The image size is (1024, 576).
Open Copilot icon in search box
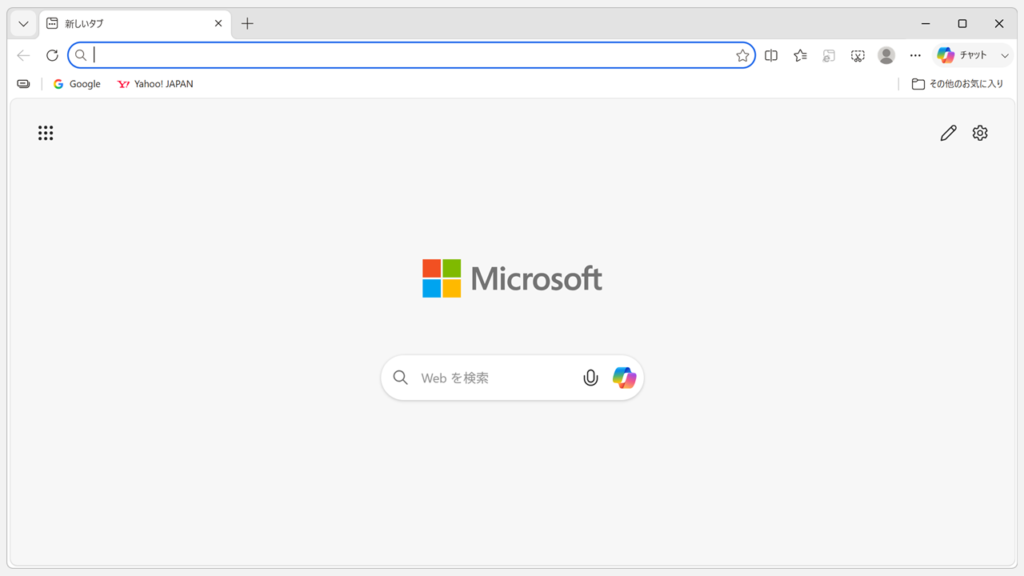pos(624,377)
